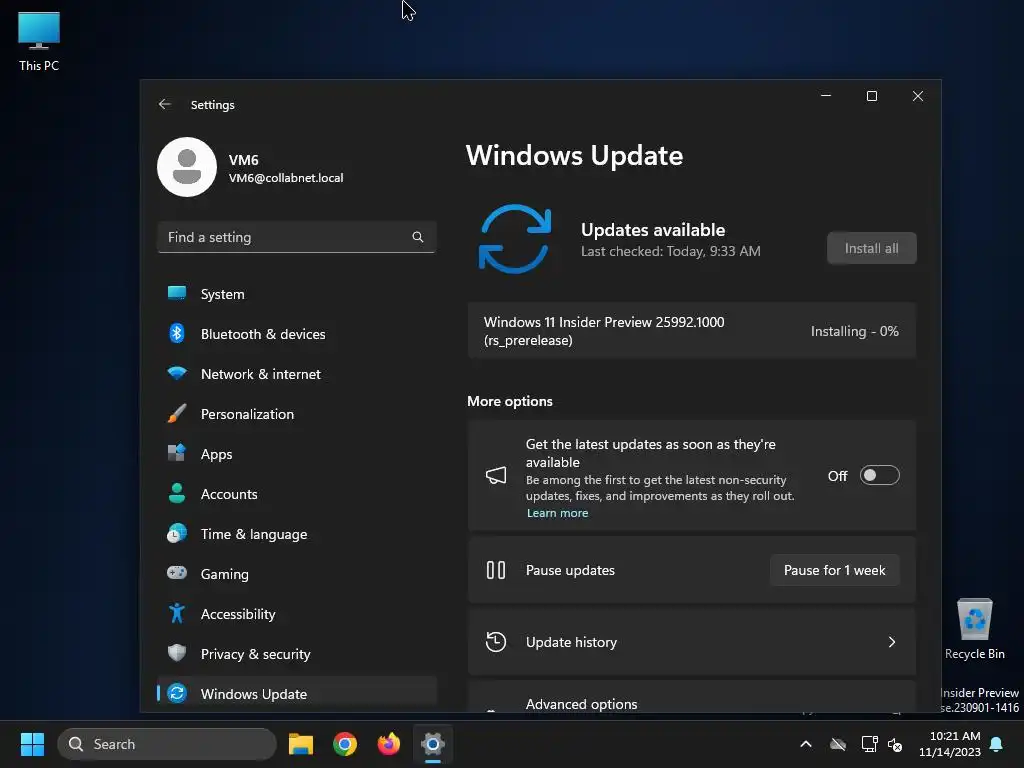
Task: Click the Installing - 0% status text
Action: pyautogui.click(x=854, y=331)
